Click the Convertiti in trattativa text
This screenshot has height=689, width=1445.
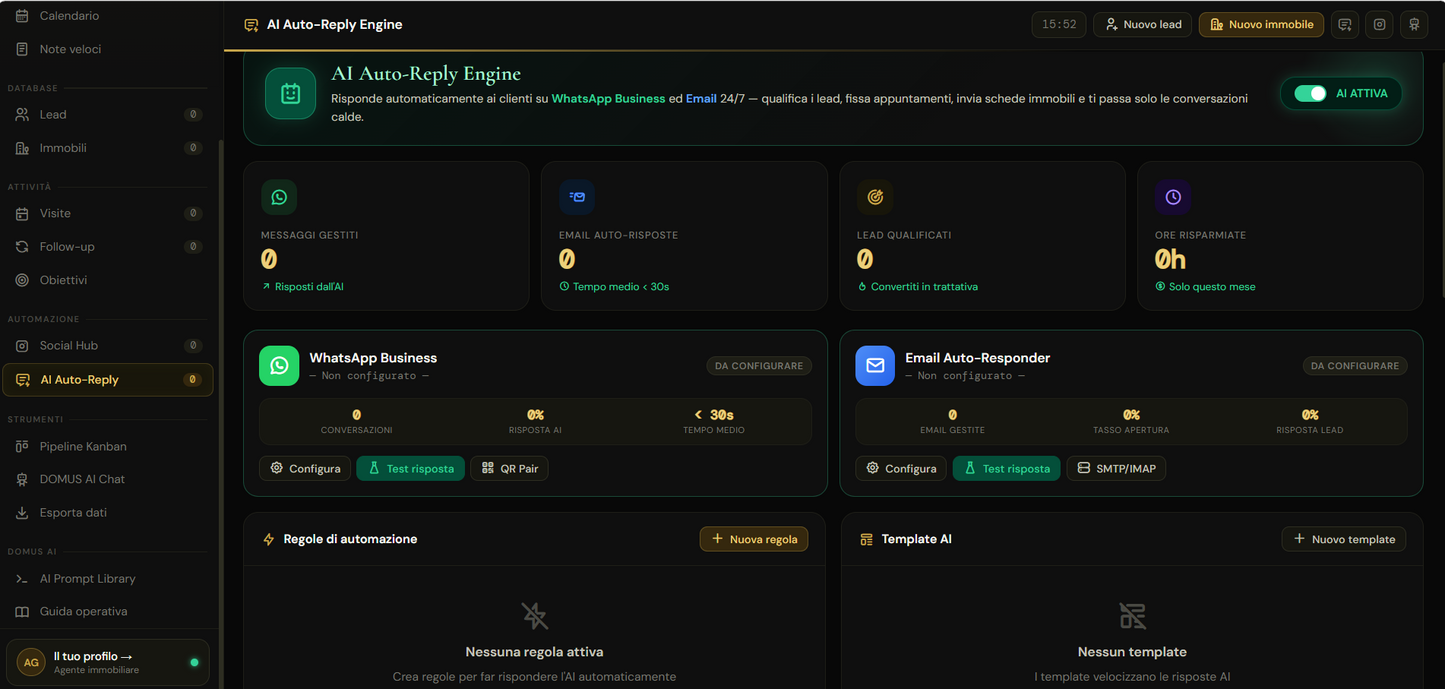tap(924, 287)
